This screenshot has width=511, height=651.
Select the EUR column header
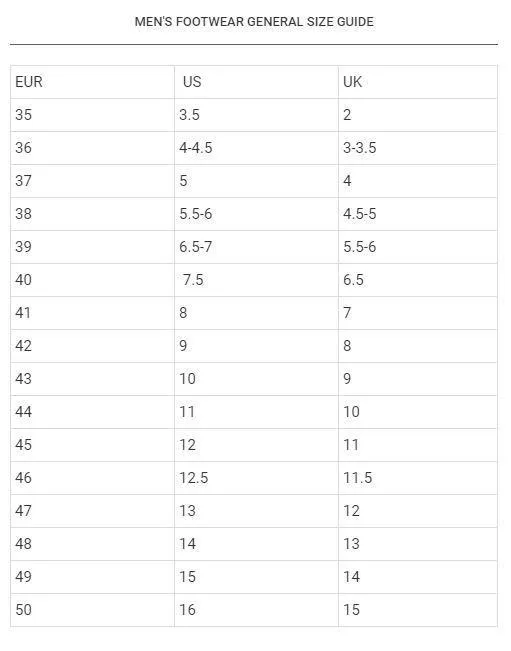93,82
